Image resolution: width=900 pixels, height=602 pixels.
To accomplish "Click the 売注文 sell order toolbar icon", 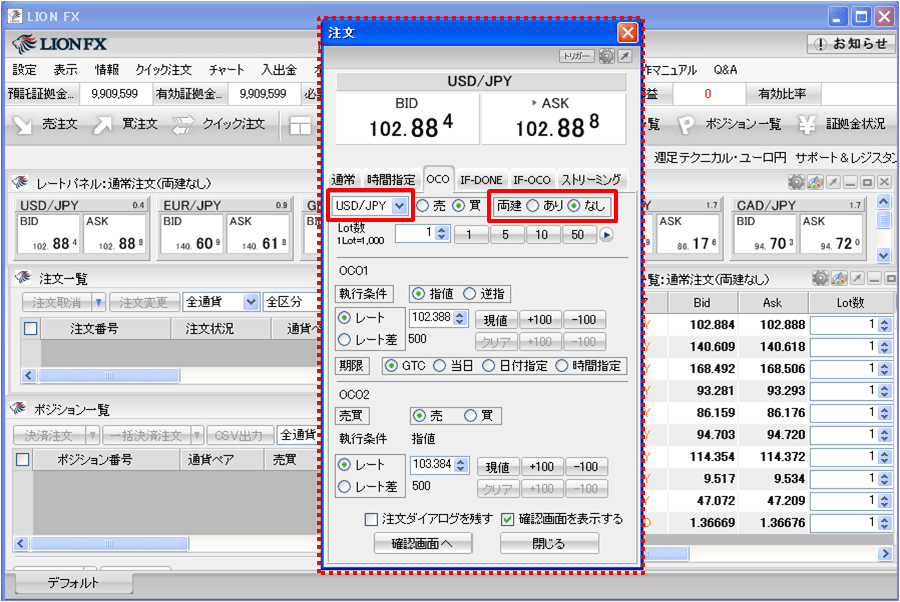I will tap(23, 125).
